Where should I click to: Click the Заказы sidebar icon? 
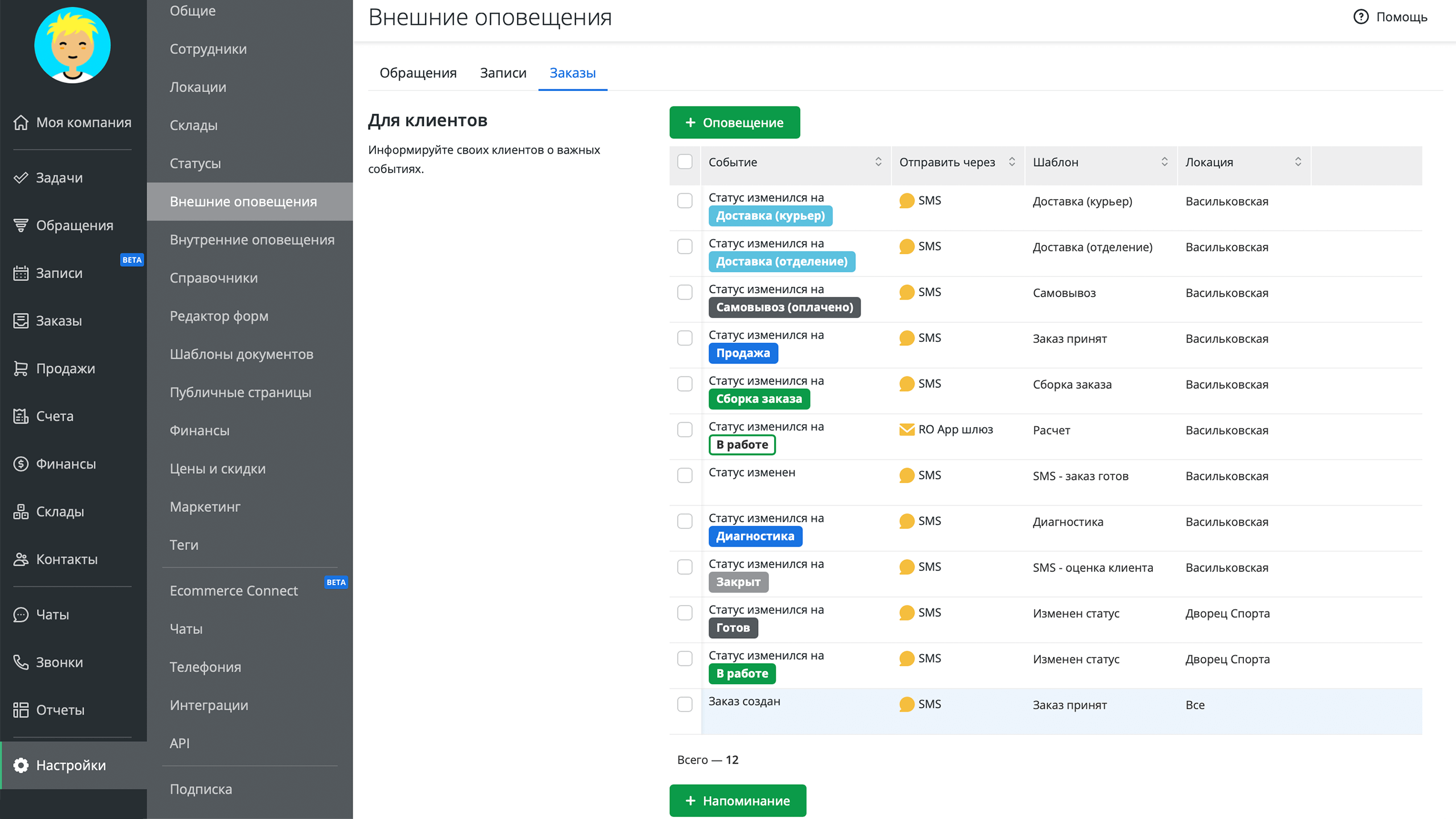(x=21, y=321)
